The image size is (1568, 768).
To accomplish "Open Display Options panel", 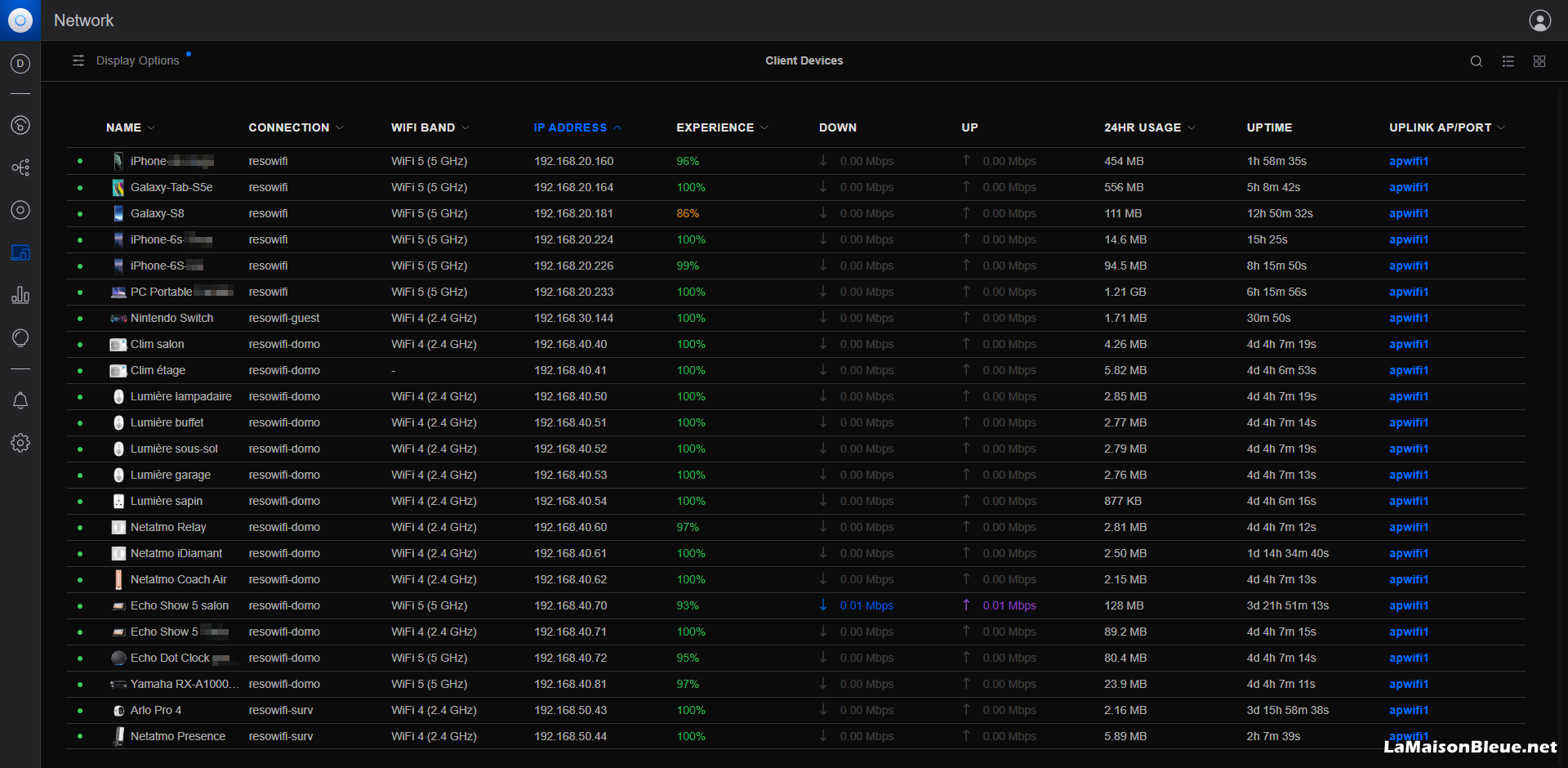I will click(x=137, y=60).
